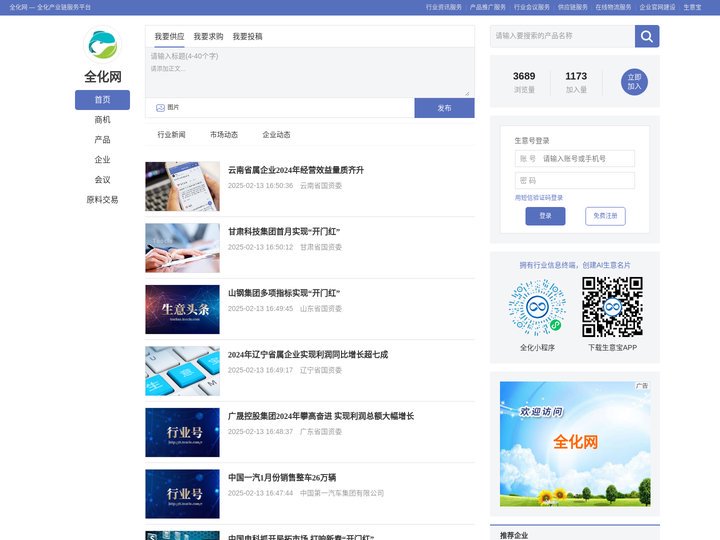Screen dimensions: 720x540
Task: Click the 发布 publish button
Action: 444,108
